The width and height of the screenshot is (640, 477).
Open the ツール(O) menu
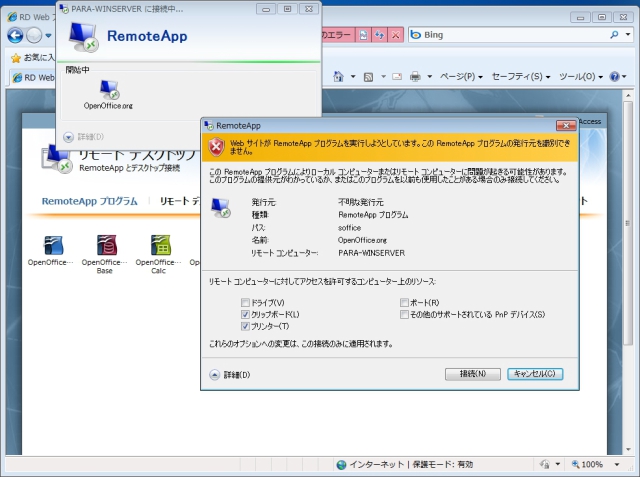[x=580, y=76]
